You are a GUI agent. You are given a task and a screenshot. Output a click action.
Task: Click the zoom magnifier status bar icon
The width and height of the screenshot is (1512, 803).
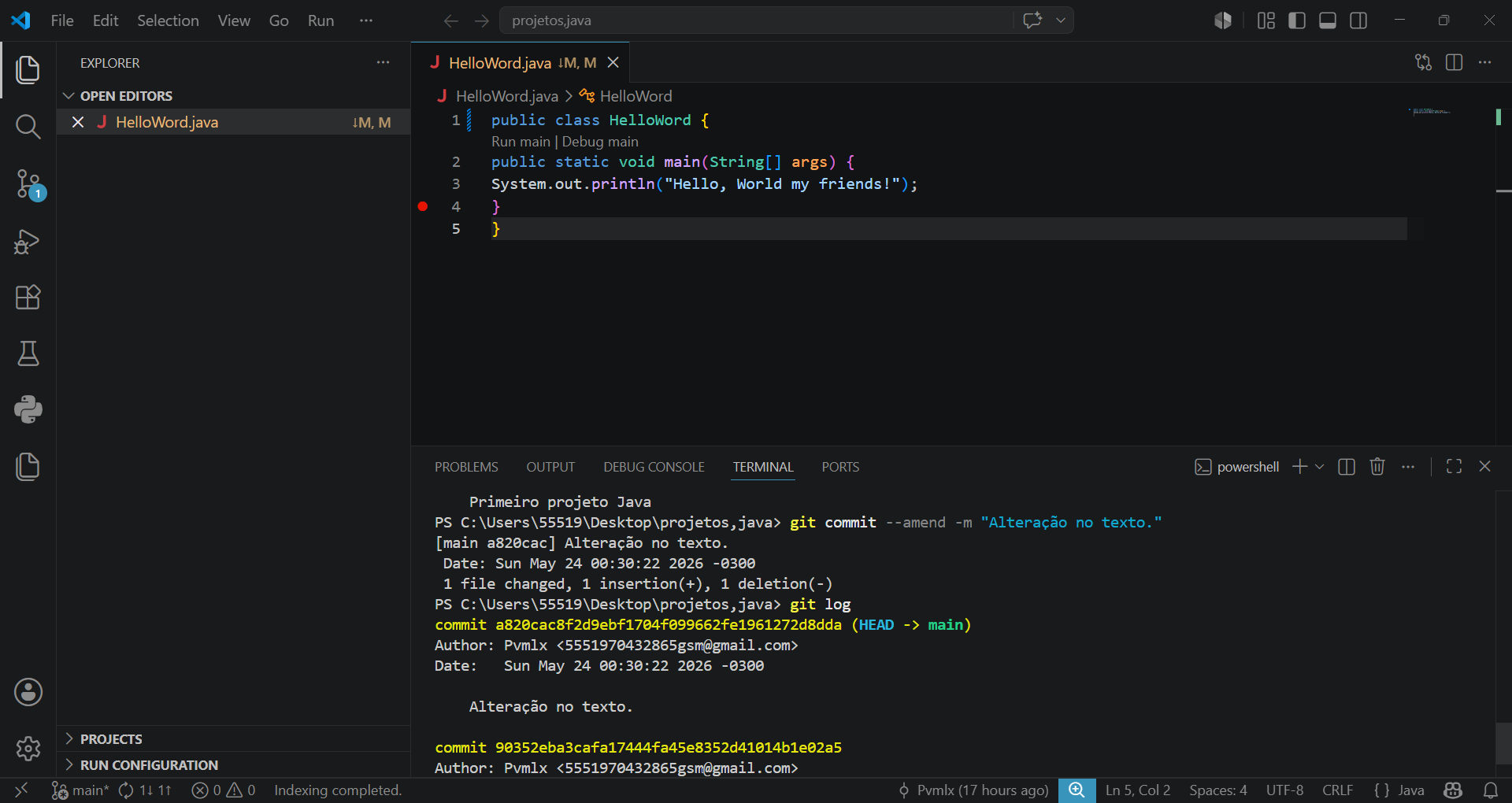pyautogui.click(x=1077, y=790)
